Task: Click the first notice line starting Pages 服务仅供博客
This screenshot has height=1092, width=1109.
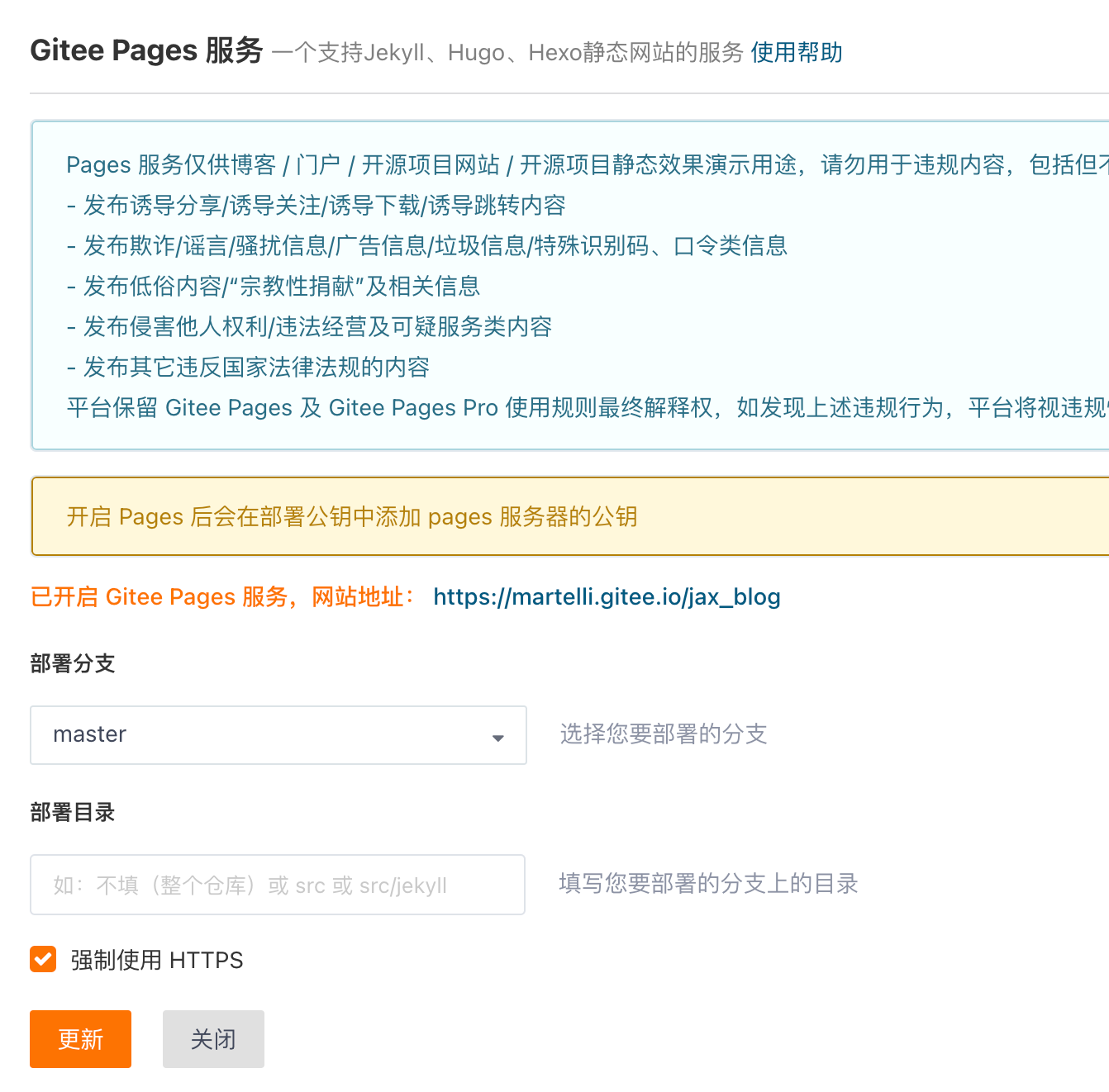Action: (588, 164)
